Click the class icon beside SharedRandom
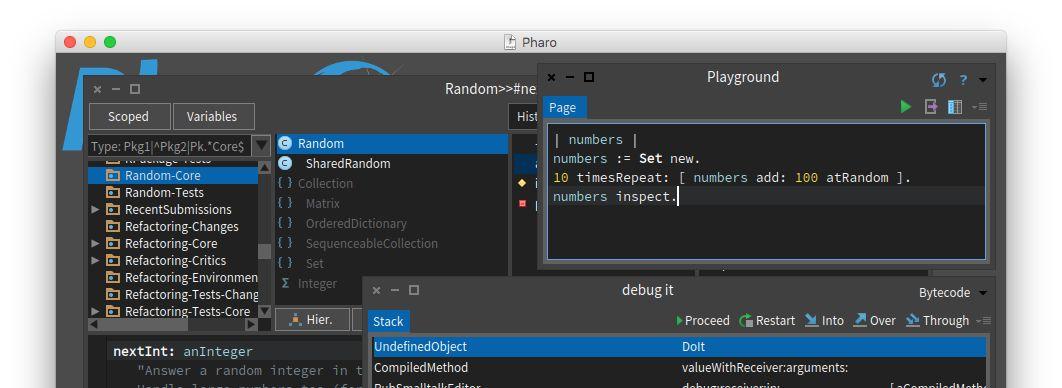The image size is (1062, 388). coord(285,163)
